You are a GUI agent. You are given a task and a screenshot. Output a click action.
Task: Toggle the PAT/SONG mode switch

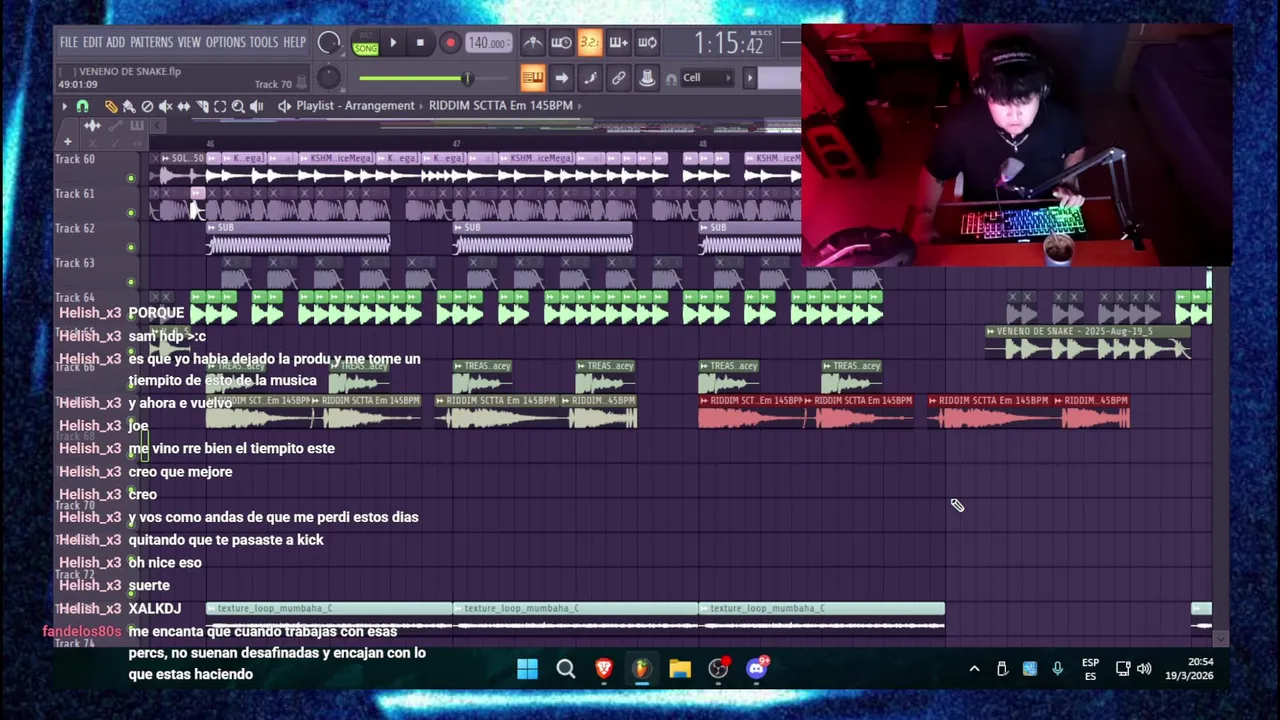tap(365, 43)
